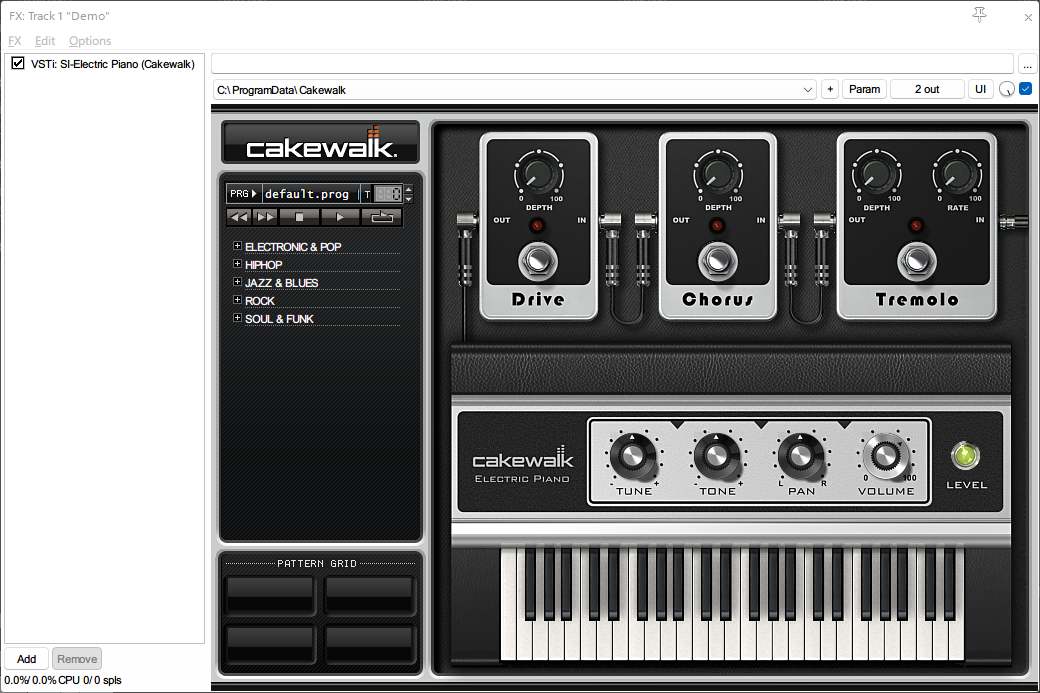This screenshot has height=693, width=1040.
Task: Click the plus preset button
Action: coord(830,90)
